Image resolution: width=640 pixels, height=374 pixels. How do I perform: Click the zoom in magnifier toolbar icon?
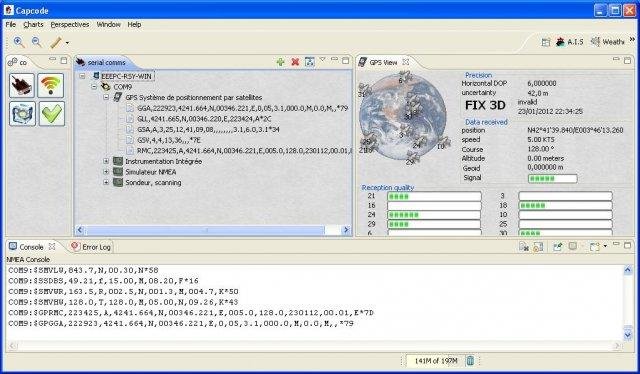[x=18, y=42]
